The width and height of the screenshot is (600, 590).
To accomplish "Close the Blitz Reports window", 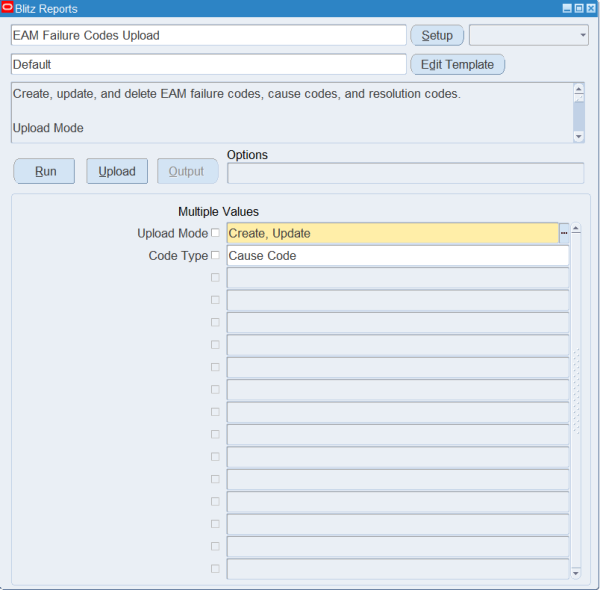I will click(x=591, y=8).
